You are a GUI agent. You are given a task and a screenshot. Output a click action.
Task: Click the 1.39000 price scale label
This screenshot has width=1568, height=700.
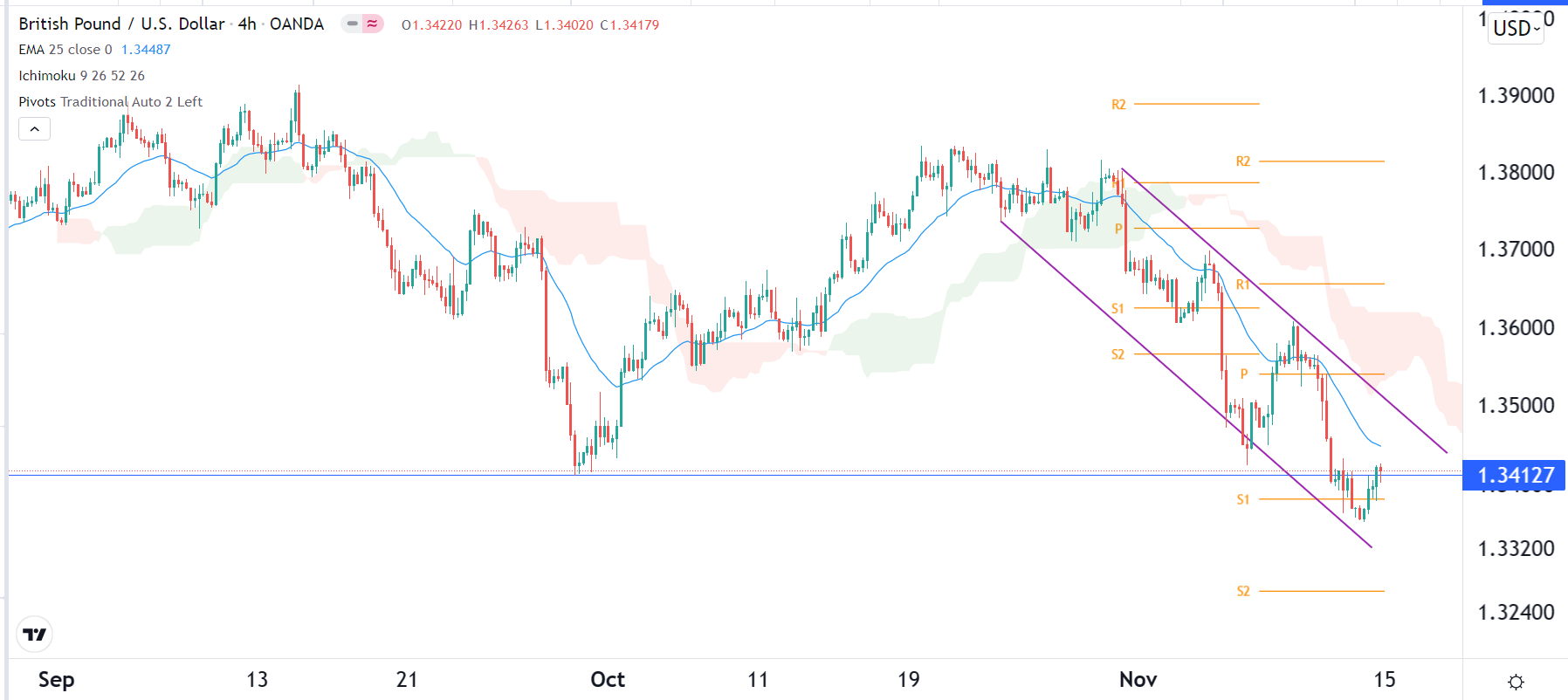[1515, 96]
